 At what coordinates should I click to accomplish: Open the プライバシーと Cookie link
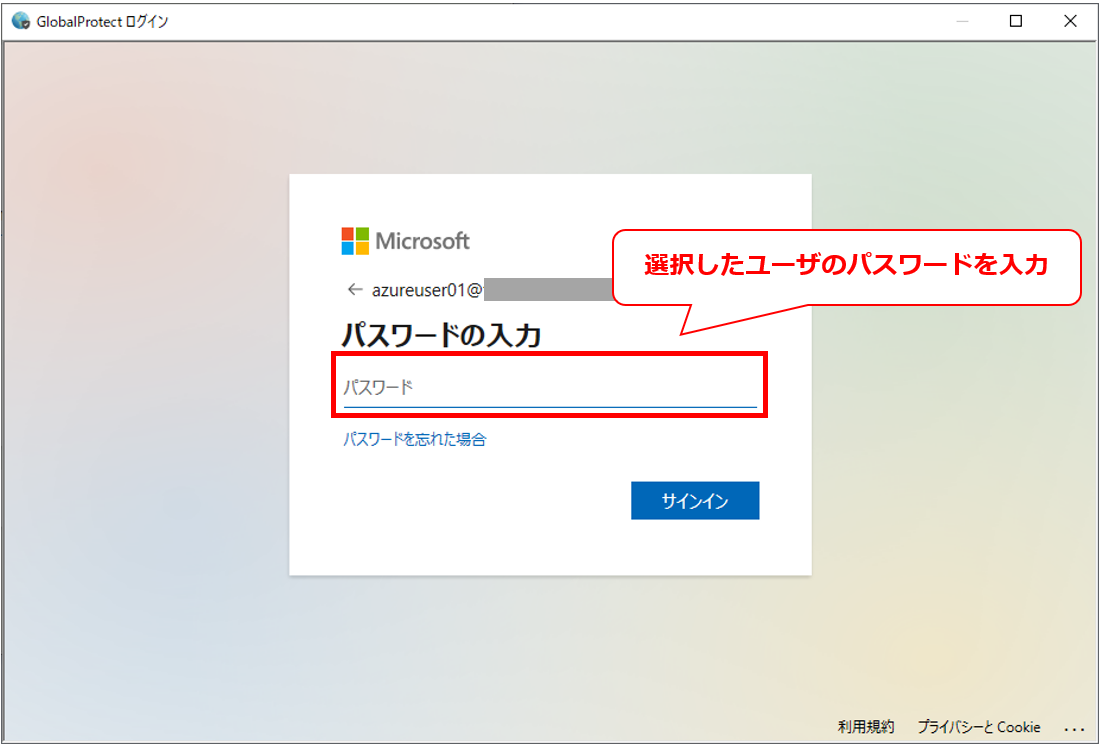coord(979,727)
